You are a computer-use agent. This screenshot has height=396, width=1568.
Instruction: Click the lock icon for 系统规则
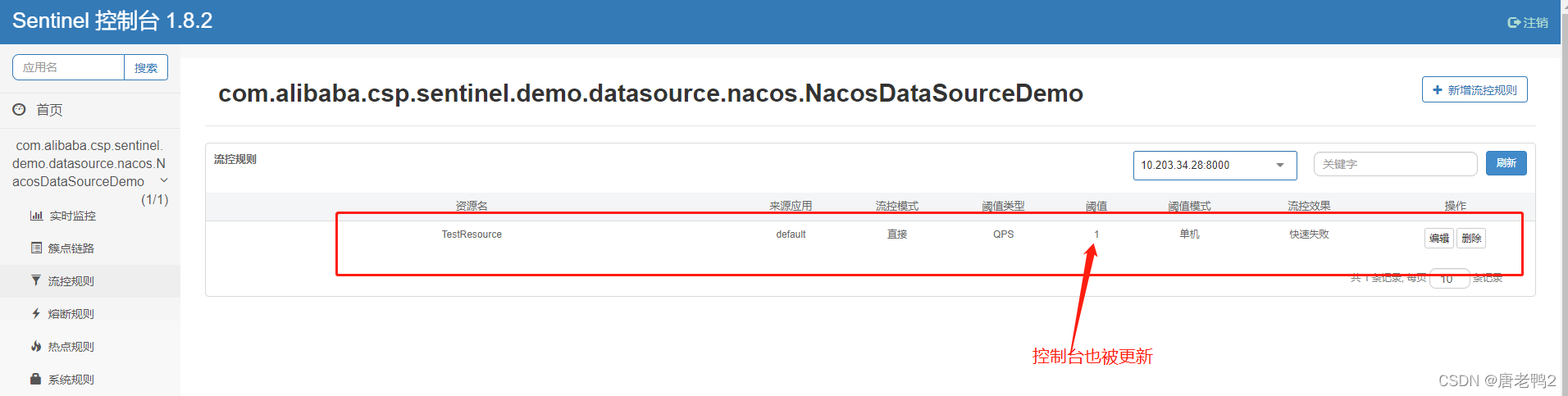tap(36, 379)
